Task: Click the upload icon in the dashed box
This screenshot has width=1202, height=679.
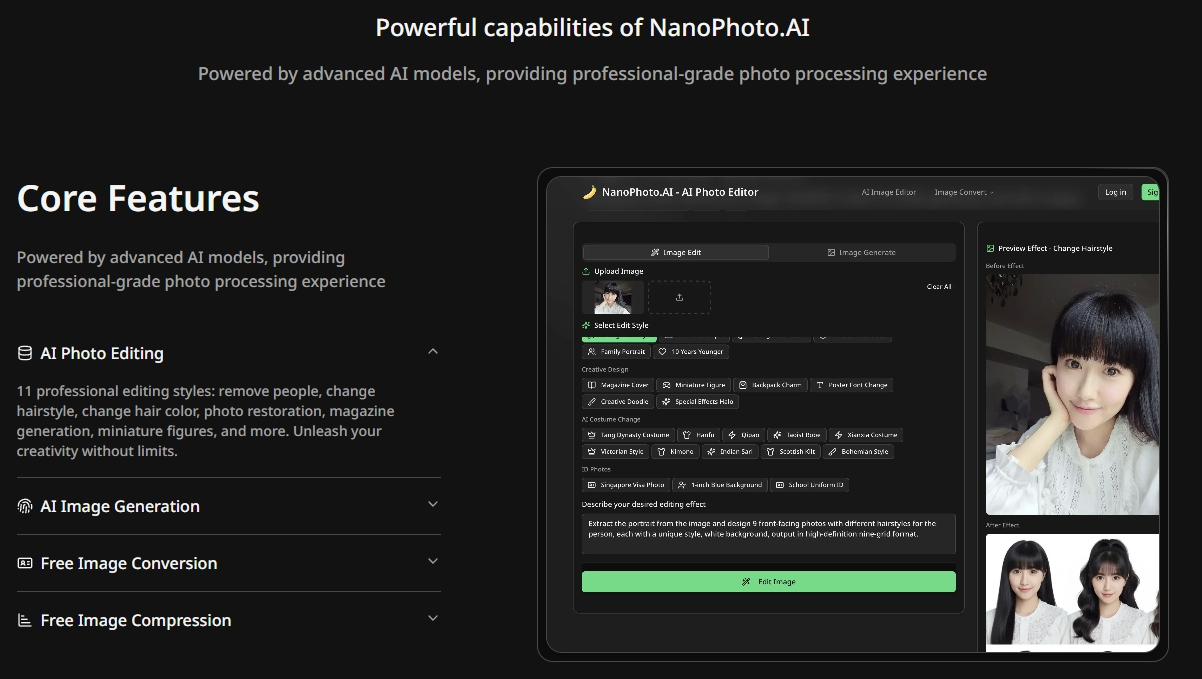Action: click(x=679, y=297)
